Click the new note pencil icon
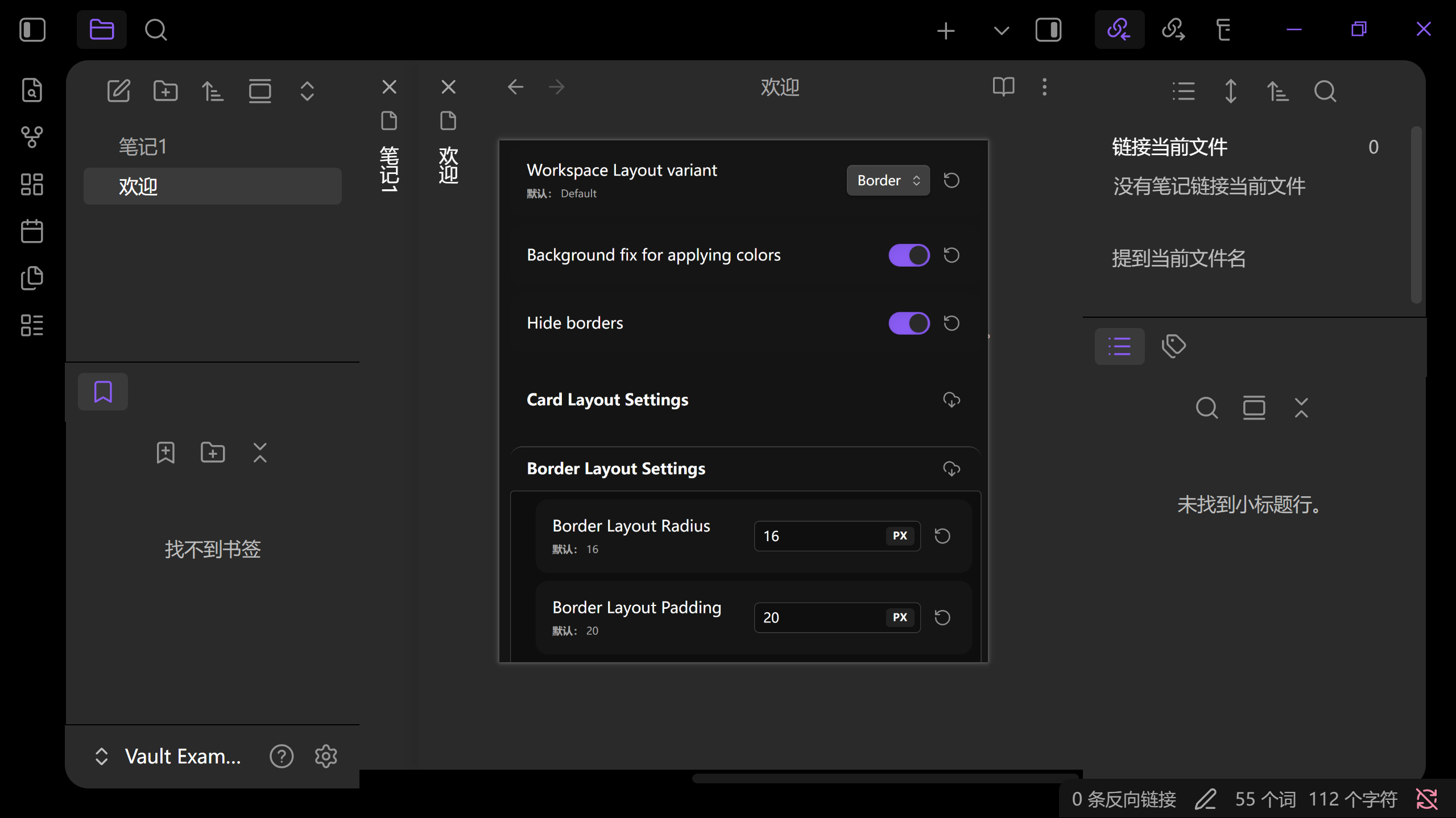Image resolution: width=1456 pixels, height=818 pixels. (118, 91)
